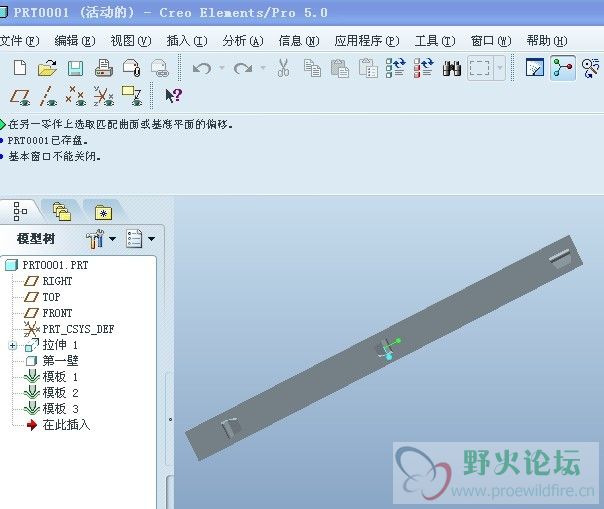Regenerate the model with the regenerate icon
This screenshot has width=604, height=509.
(396, 68)
